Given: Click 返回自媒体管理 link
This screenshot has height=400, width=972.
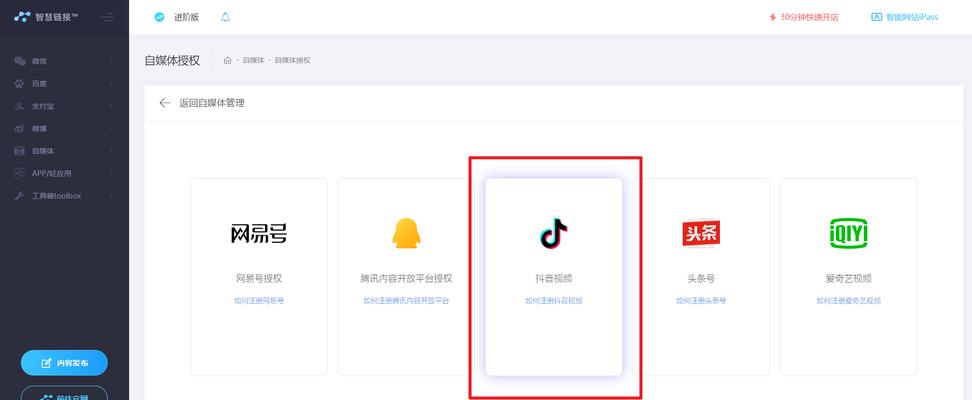Looking at the screenshot, I should 212,103.
